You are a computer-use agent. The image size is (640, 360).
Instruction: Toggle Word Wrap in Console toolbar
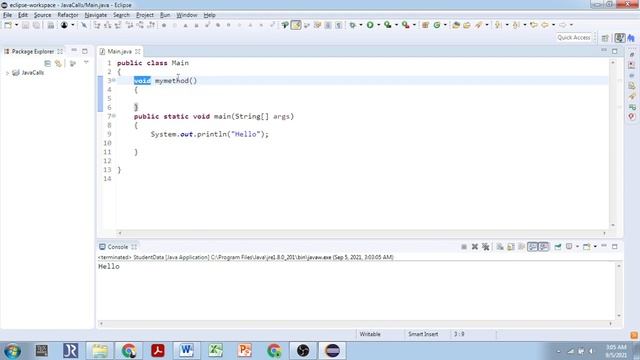coord(521,247)
